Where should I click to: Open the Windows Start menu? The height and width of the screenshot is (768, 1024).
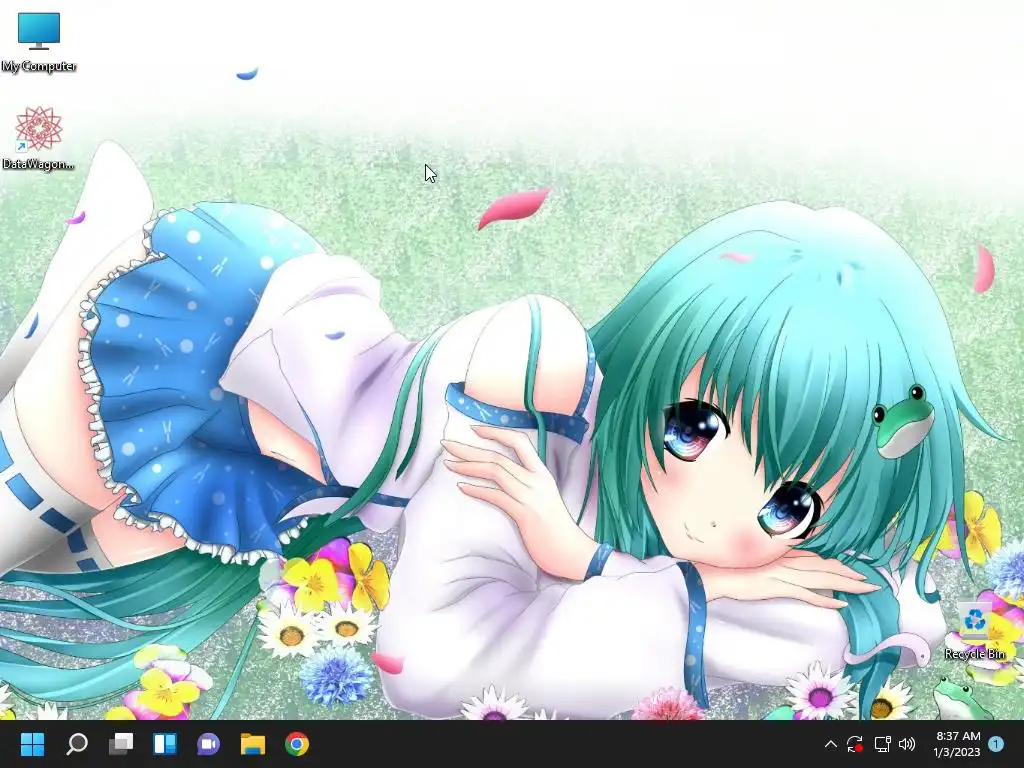(33, 744)
